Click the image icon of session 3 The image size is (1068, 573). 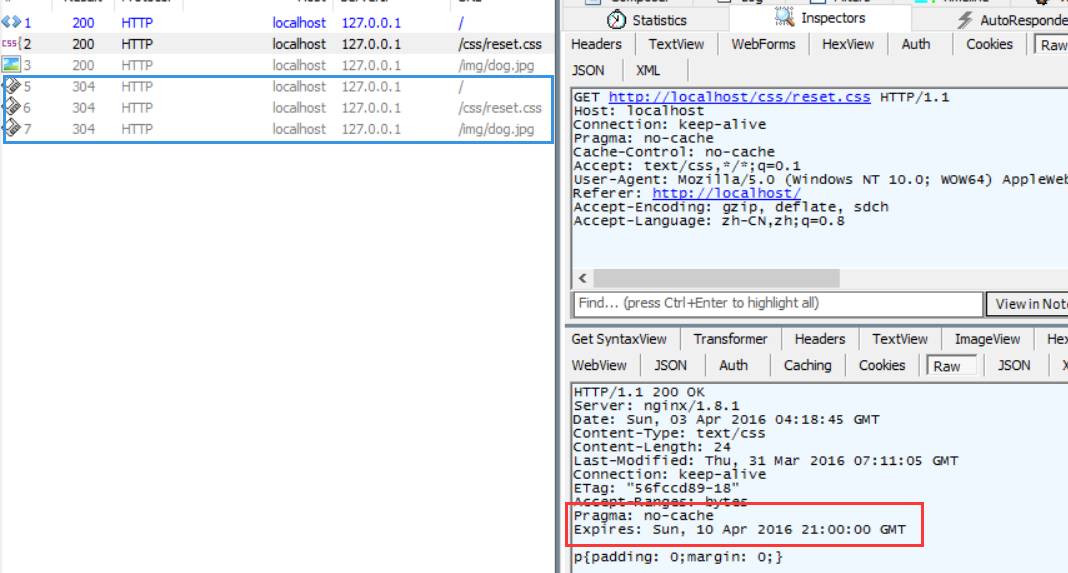click(11, 65)
